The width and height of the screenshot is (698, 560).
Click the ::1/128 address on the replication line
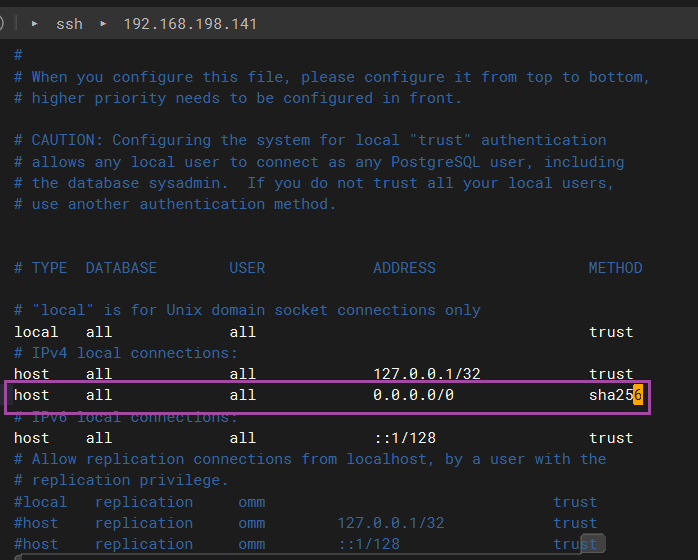point(369,544)
